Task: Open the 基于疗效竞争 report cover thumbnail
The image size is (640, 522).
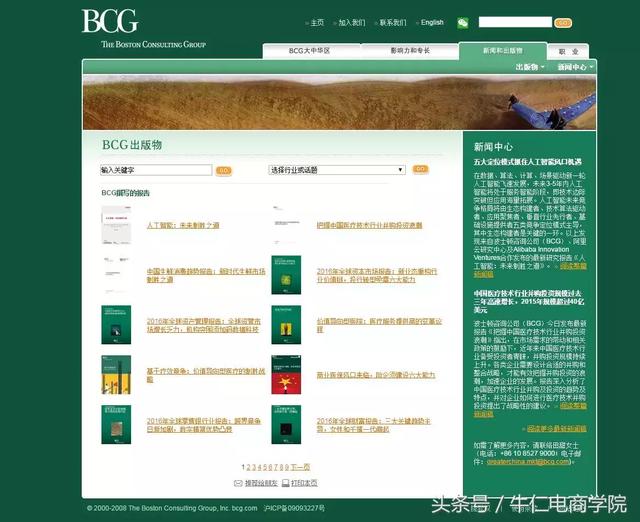Action: pyautogui.click(x=116, y=375)
